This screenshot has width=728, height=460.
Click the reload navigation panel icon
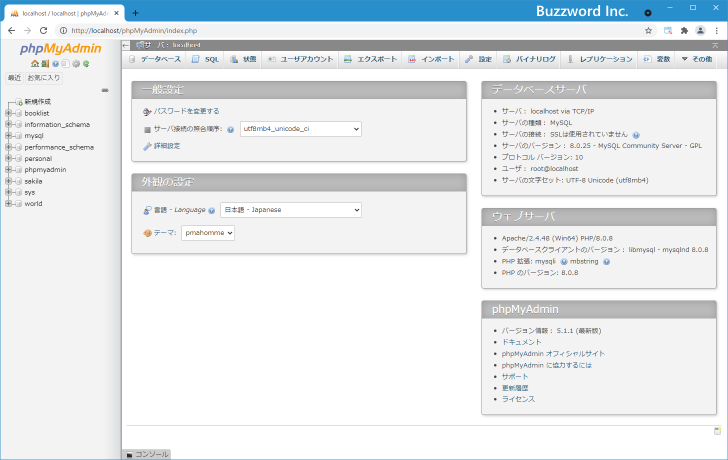(x=87, y=63)
